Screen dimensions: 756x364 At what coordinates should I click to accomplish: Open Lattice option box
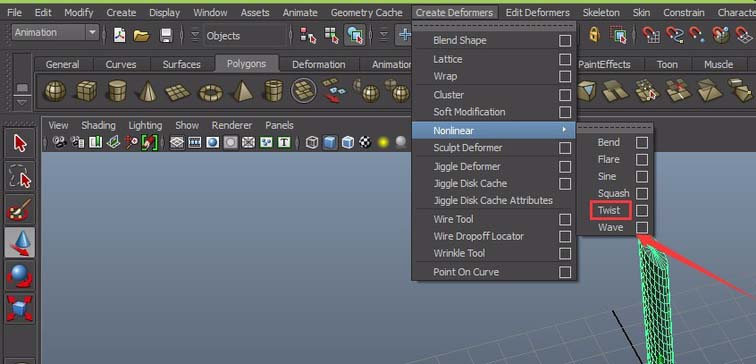coord(565,59)
